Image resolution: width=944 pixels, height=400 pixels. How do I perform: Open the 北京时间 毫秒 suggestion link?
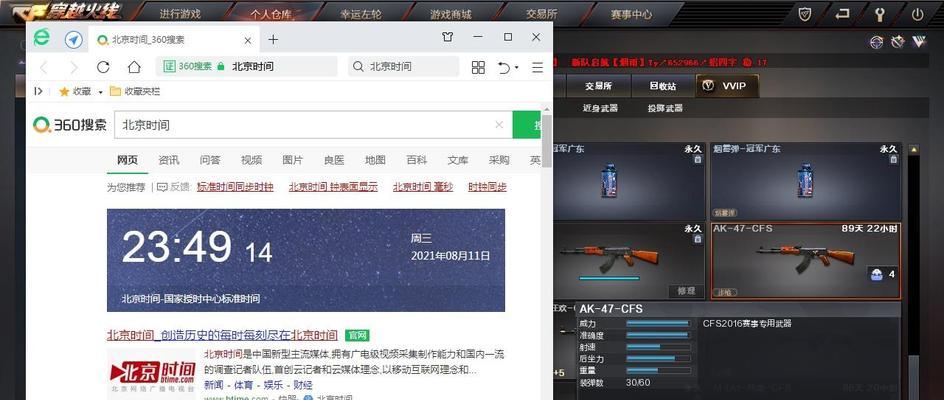423,187
